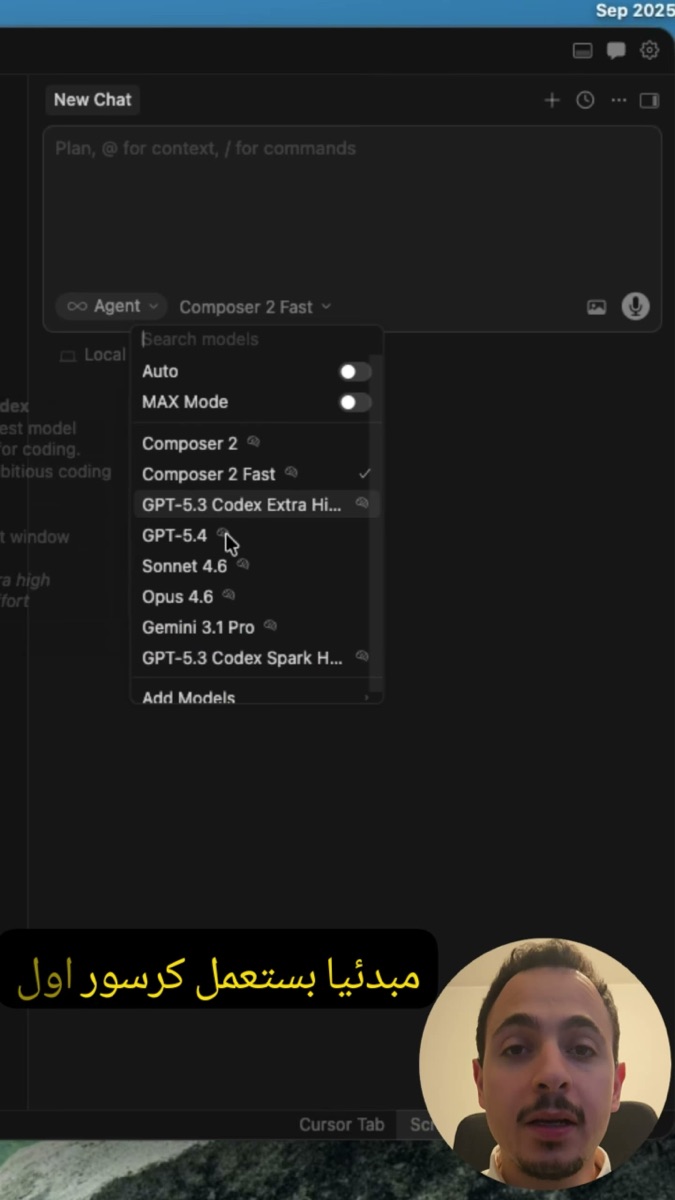Click the brain icon beside Gemini 3.1 Pro
675x1200 pixels.
pyautogui.click(x=270, y=627)
